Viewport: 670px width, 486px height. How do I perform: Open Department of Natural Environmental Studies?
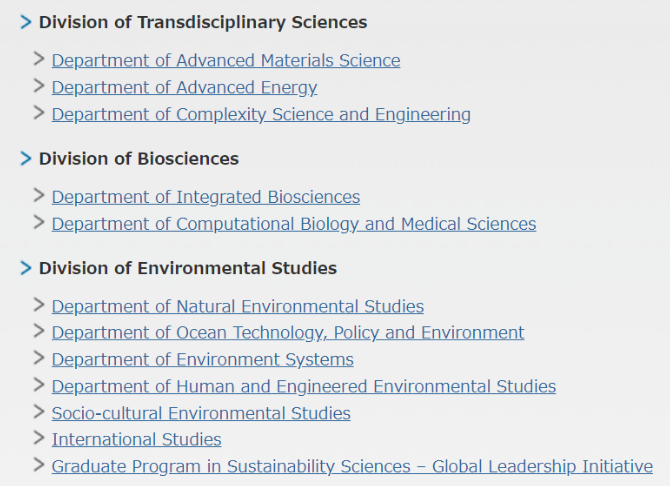point(238,306)
